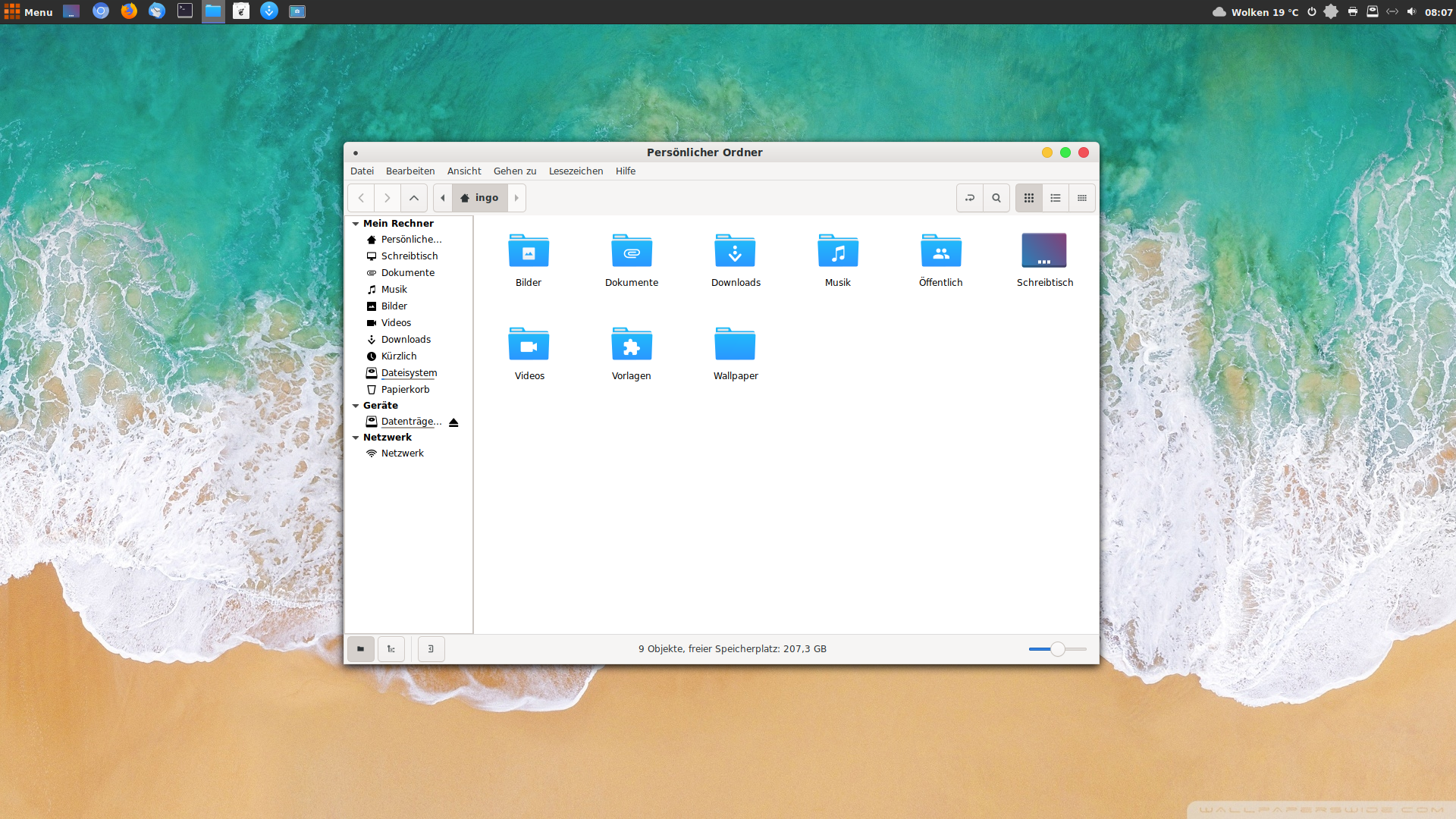Viewport: 1456px width, 819px height.
Task: Adjust the icon zoom slider
Action: [1057, 649]
